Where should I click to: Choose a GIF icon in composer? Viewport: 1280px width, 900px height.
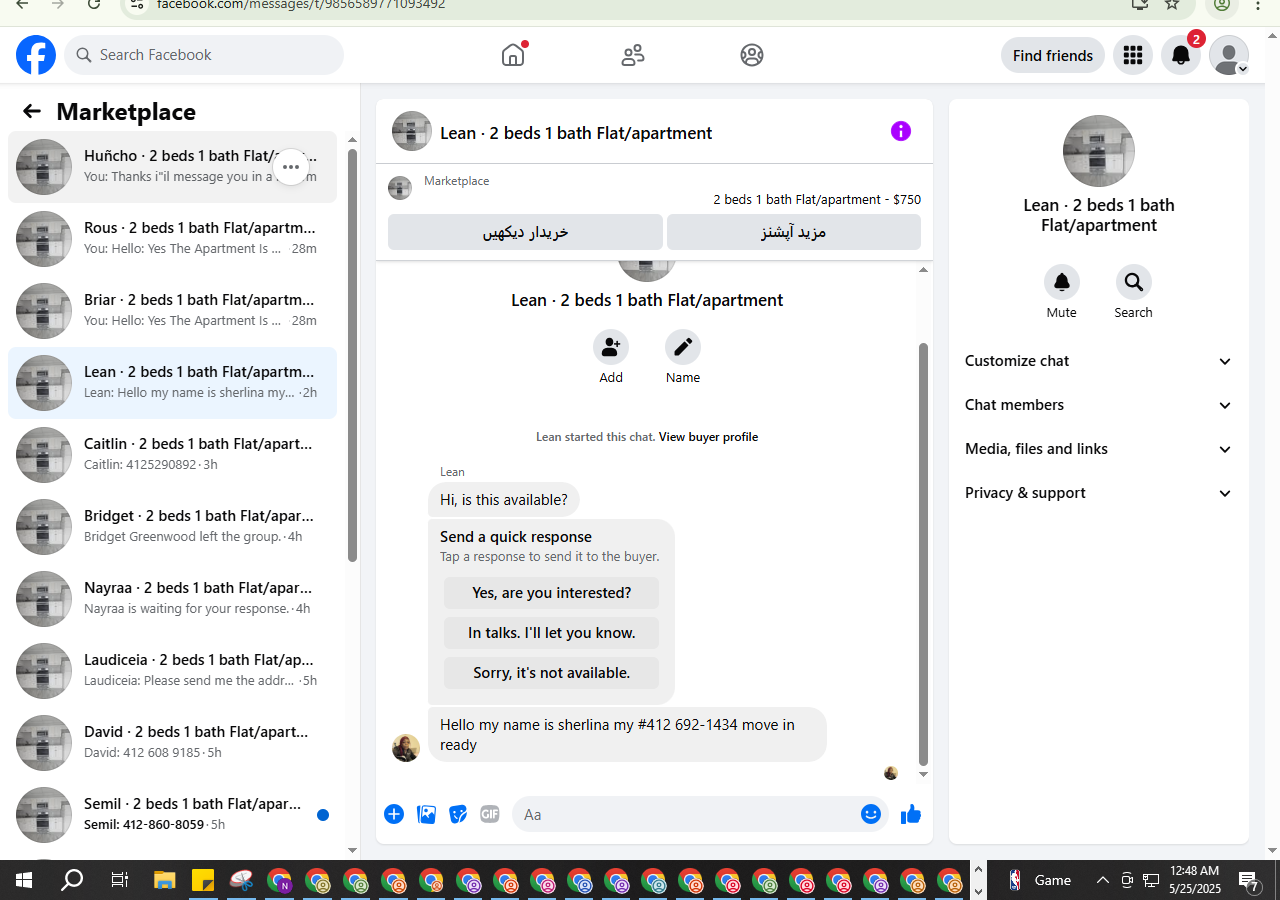click(490, 814)
